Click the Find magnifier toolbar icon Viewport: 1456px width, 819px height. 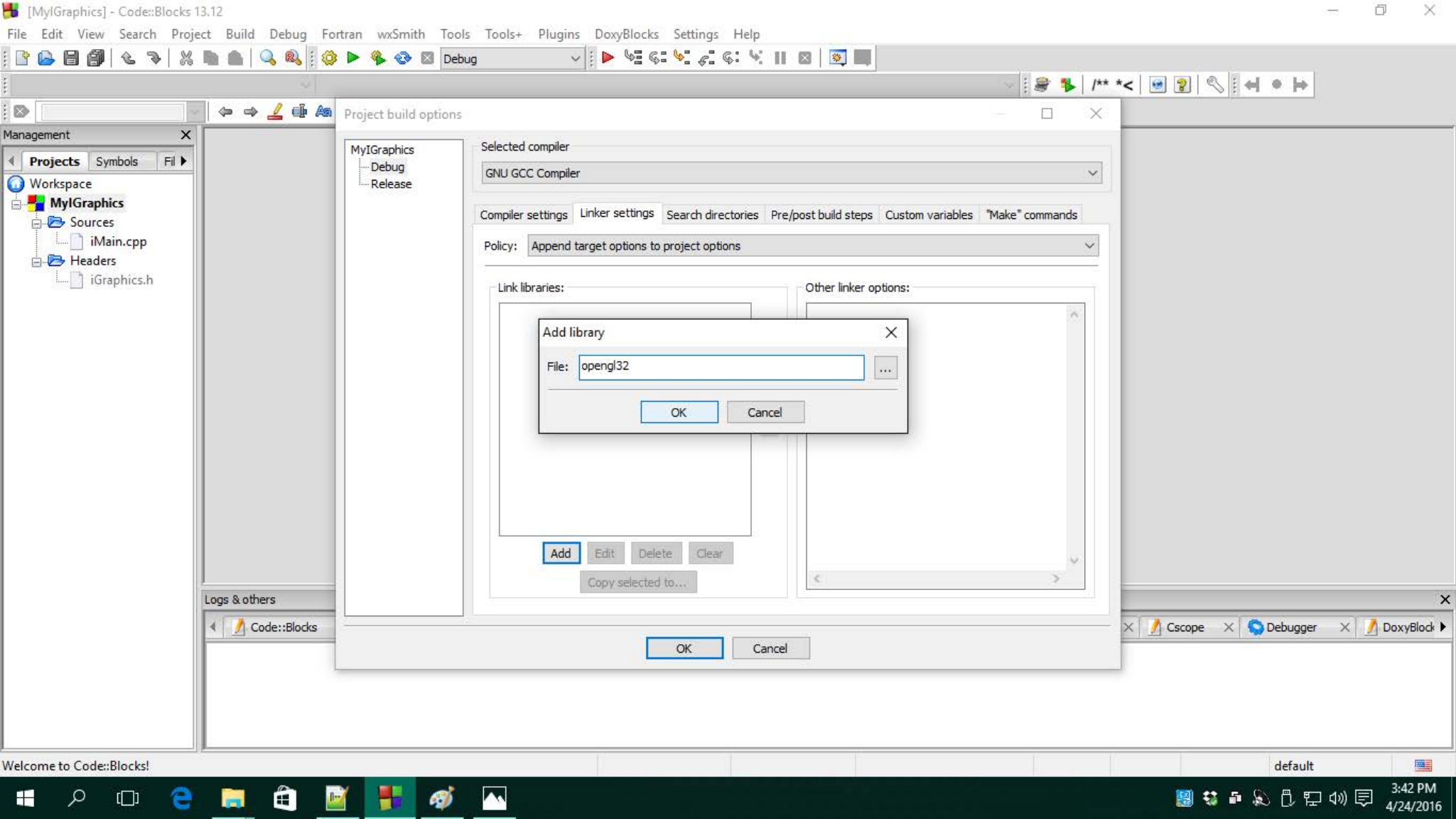(267, 58)
